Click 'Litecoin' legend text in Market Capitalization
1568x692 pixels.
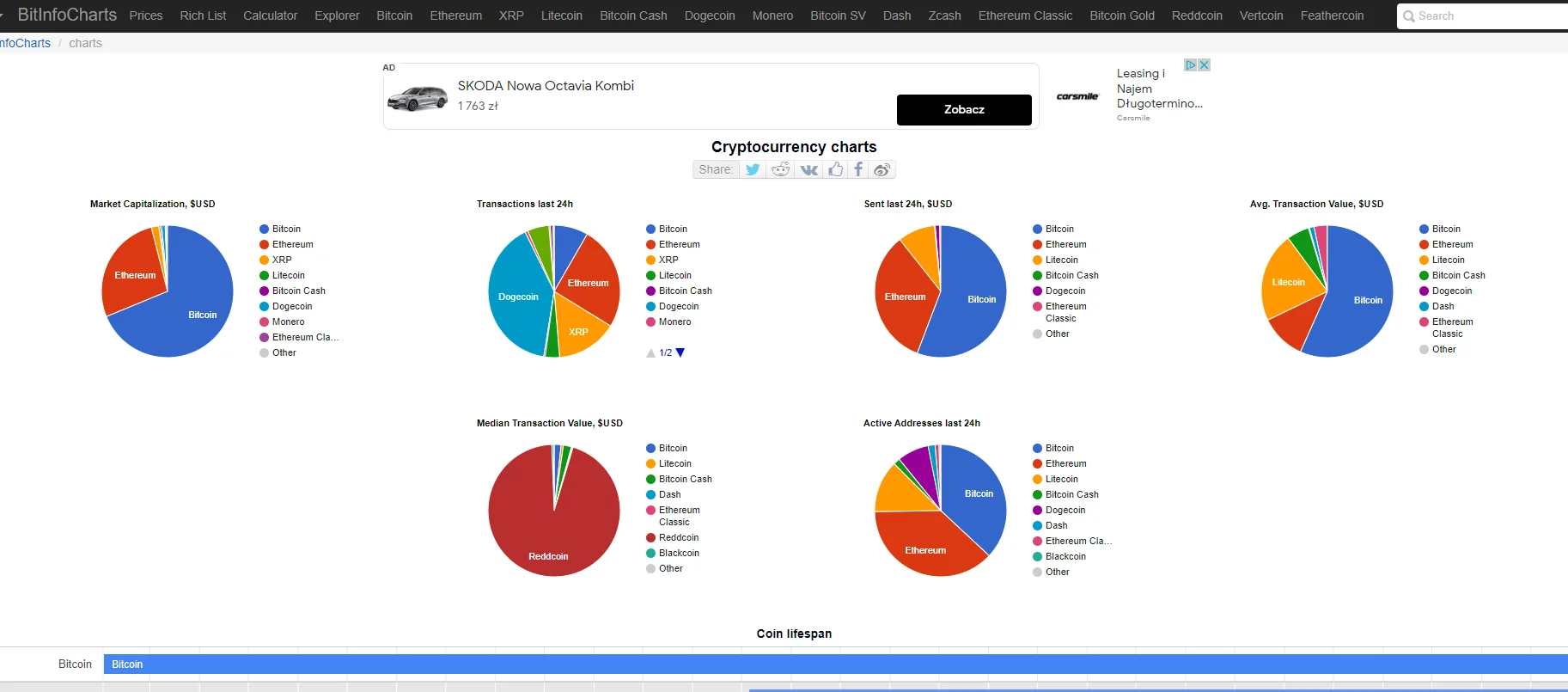(289, 276)
